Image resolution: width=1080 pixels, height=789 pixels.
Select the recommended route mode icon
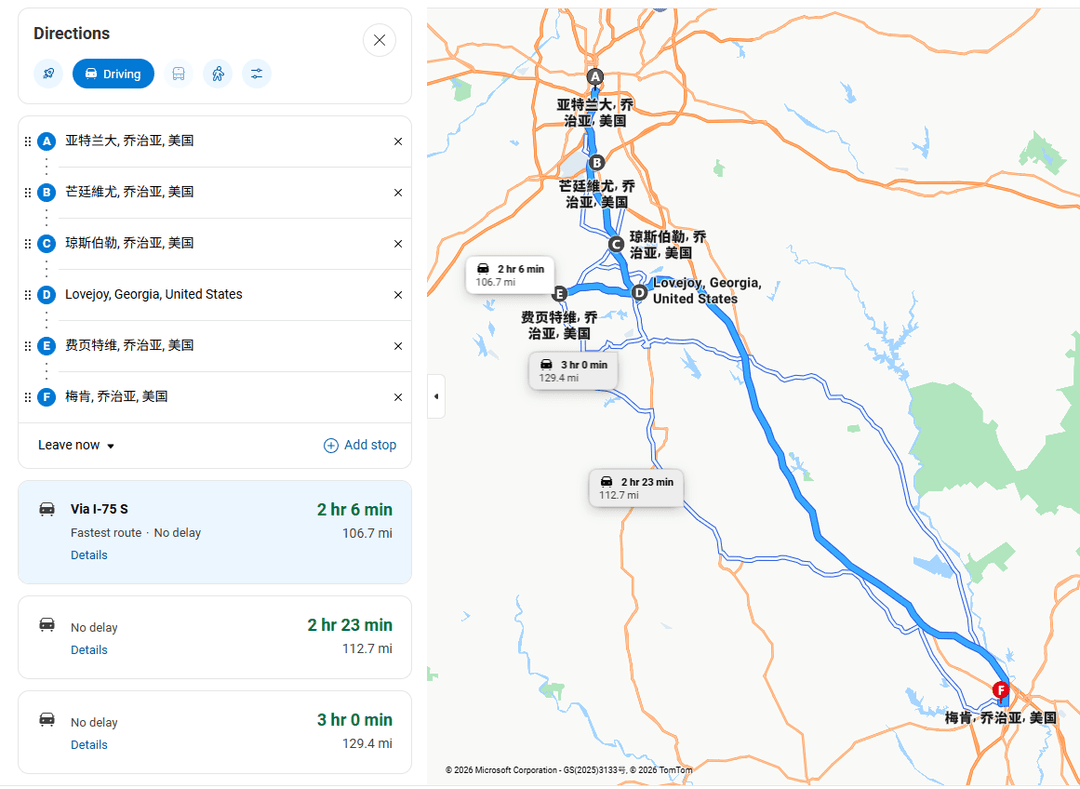pyautogui.click(x=48, y=74)
